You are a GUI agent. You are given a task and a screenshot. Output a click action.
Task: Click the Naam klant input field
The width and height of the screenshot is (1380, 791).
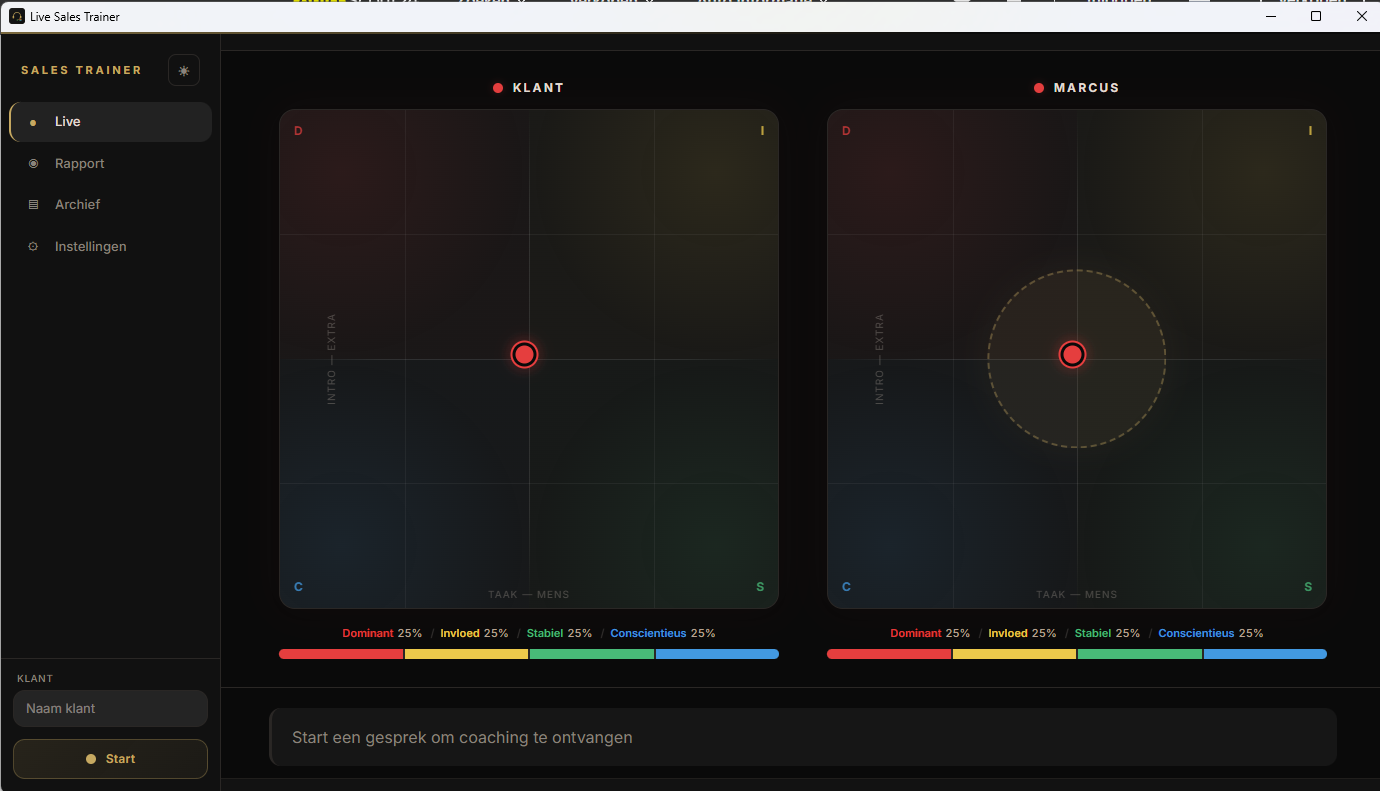[110, 708]
